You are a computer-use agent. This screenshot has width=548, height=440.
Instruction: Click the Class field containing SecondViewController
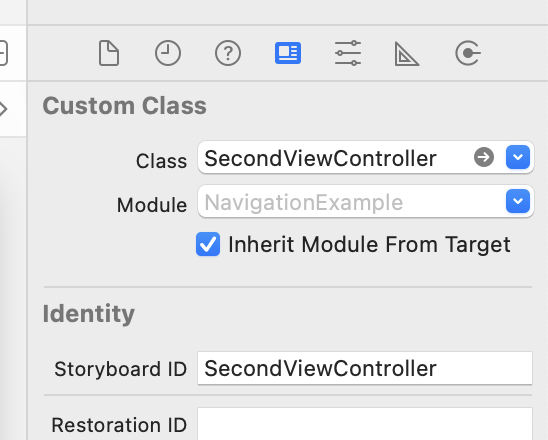coord(366,157)
